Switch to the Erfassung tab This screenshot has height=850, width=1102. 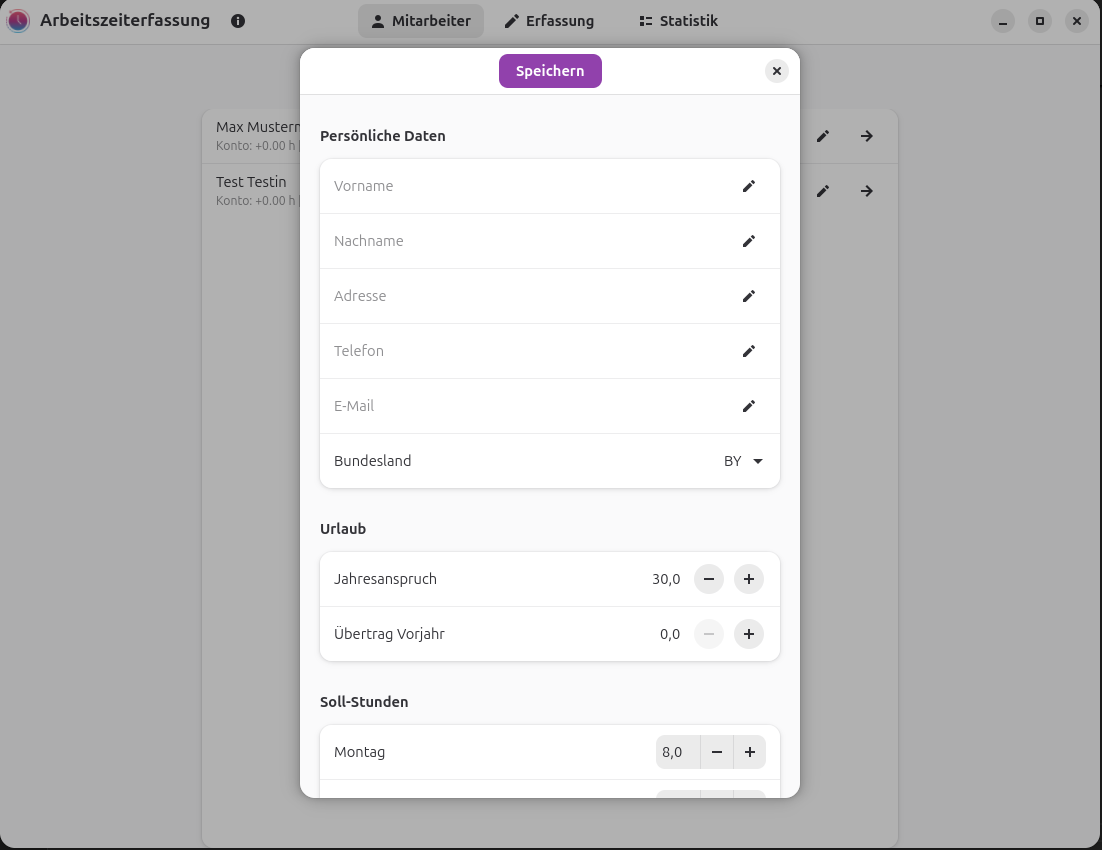(x=549, y=21)
